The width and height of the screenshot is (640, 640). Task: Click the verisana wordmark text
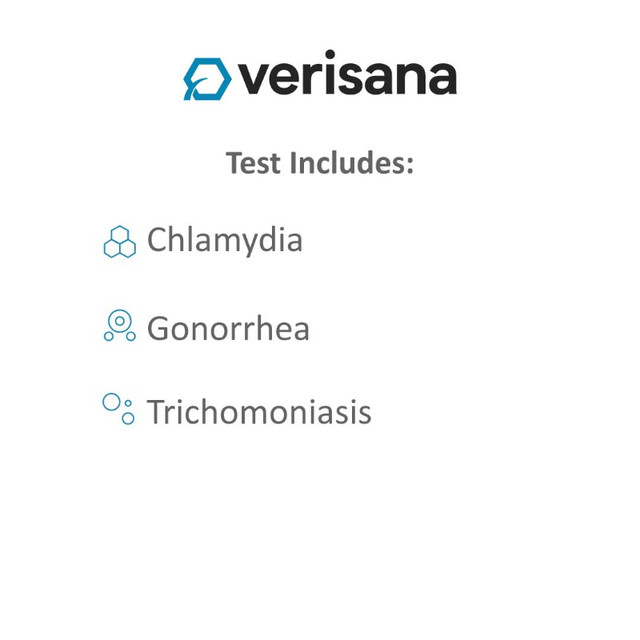(x=347, y=75)
